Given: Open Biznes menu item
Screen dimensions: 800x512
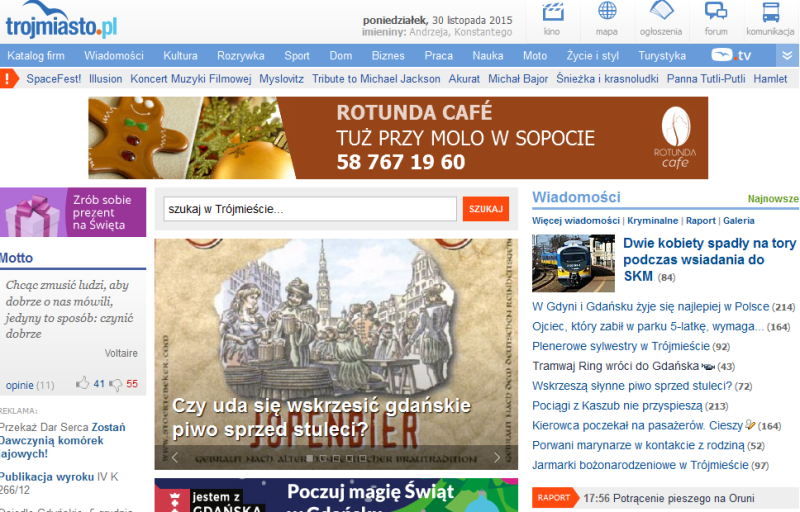Looking at the screenshot, I should click(388, 56).
